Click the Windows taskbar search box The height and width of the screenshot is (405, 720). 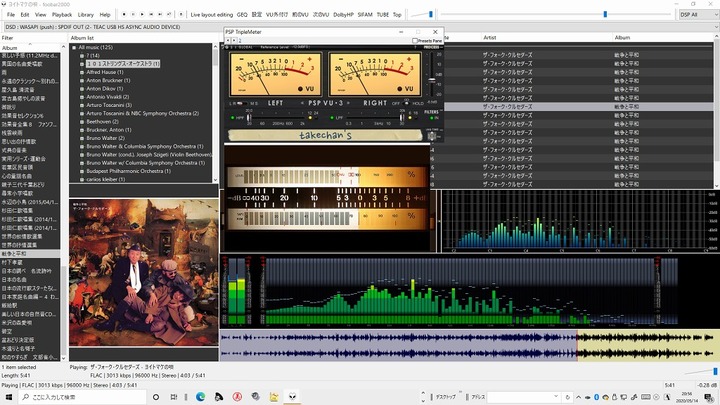(x=82, y=397)
